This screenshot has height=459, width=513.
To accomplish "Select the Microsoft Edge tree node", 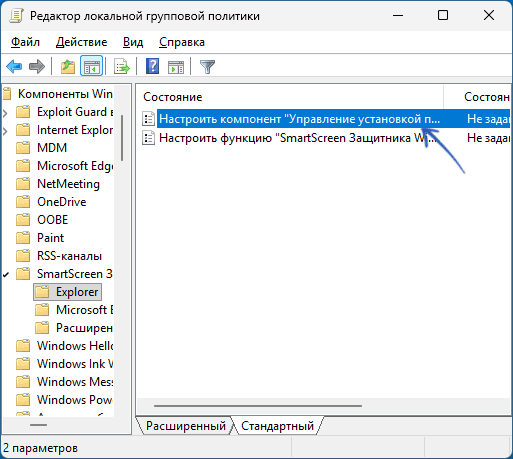I will (x=75, y=166).
